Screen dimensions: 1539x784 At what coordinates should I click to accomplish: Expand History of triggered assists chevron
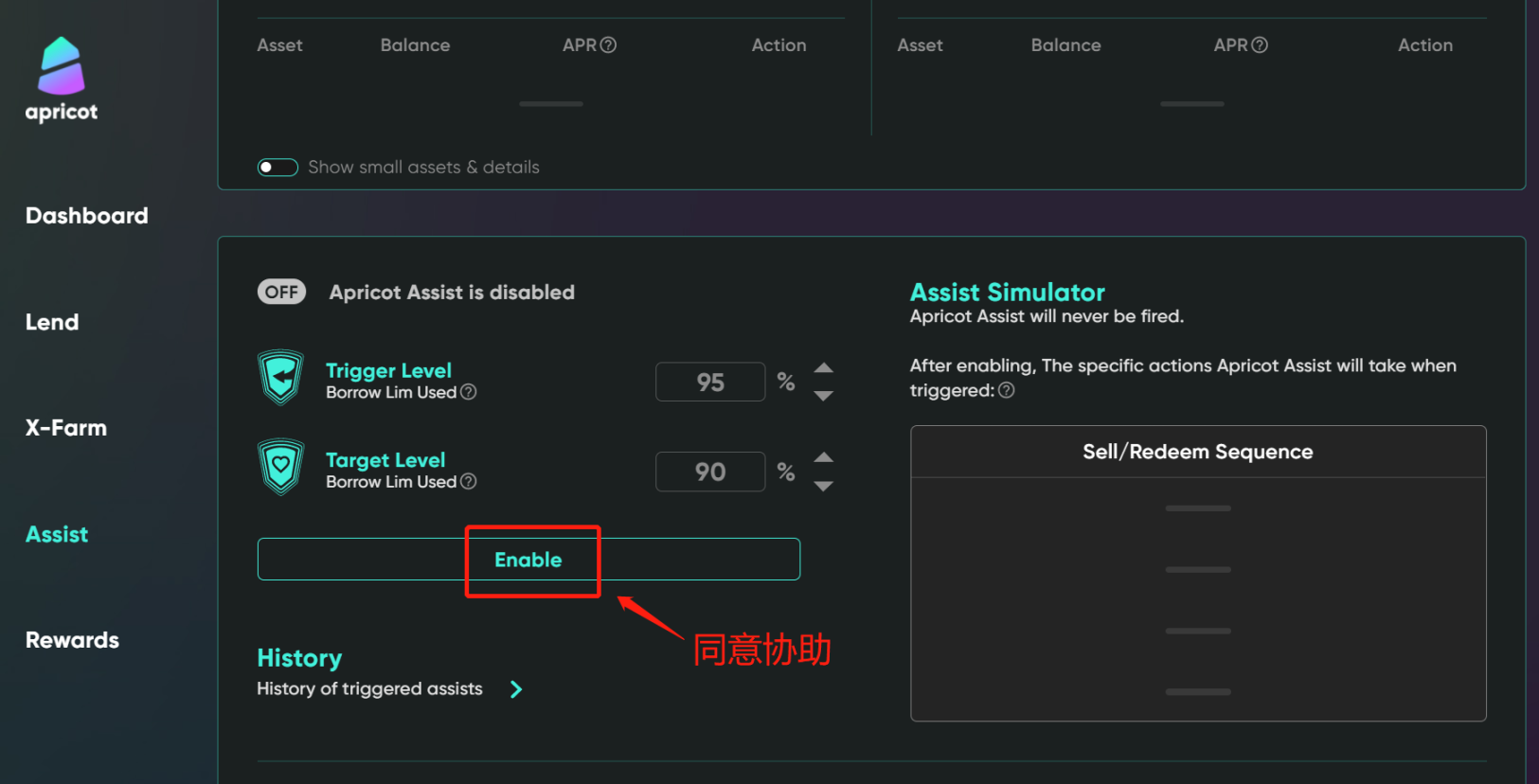[516, 689]
